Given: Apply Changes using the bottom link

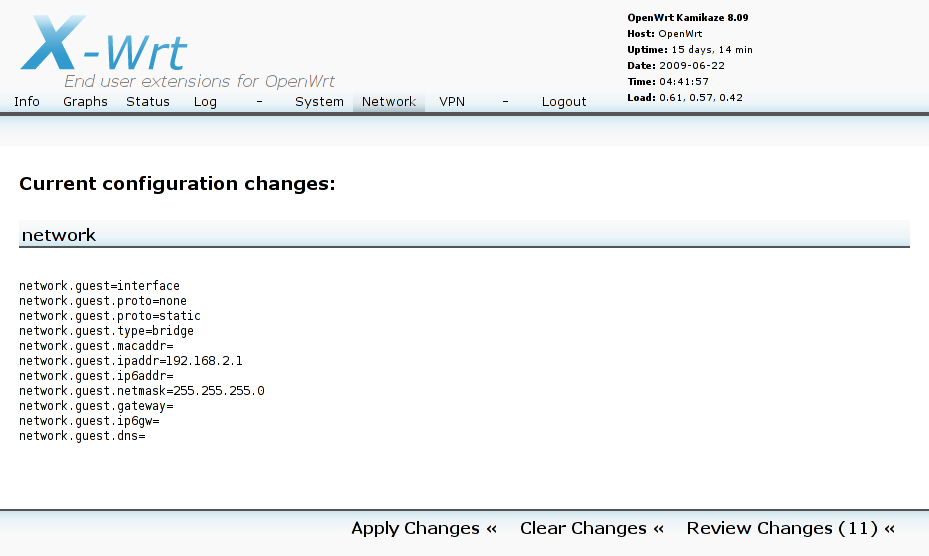Looking at the screenshot, I should (424, 528).
